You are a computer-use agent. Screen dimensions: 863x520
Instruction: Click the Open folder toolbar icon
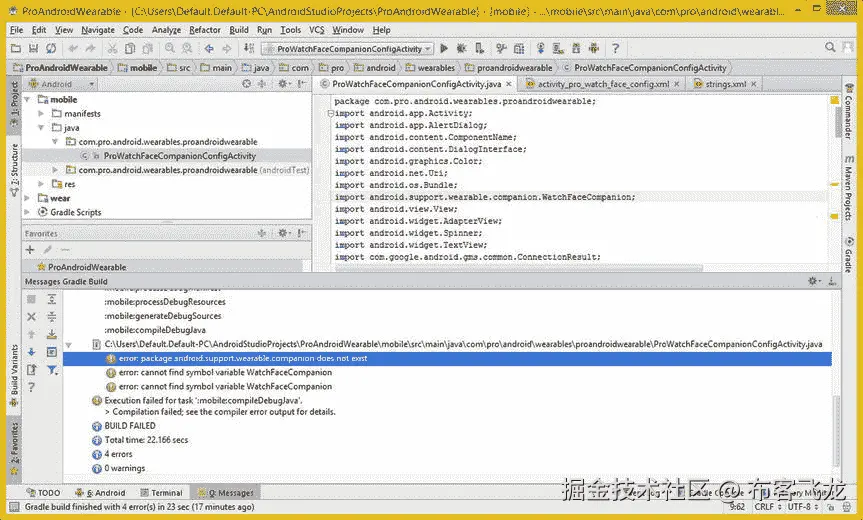(x=16, y=48)
